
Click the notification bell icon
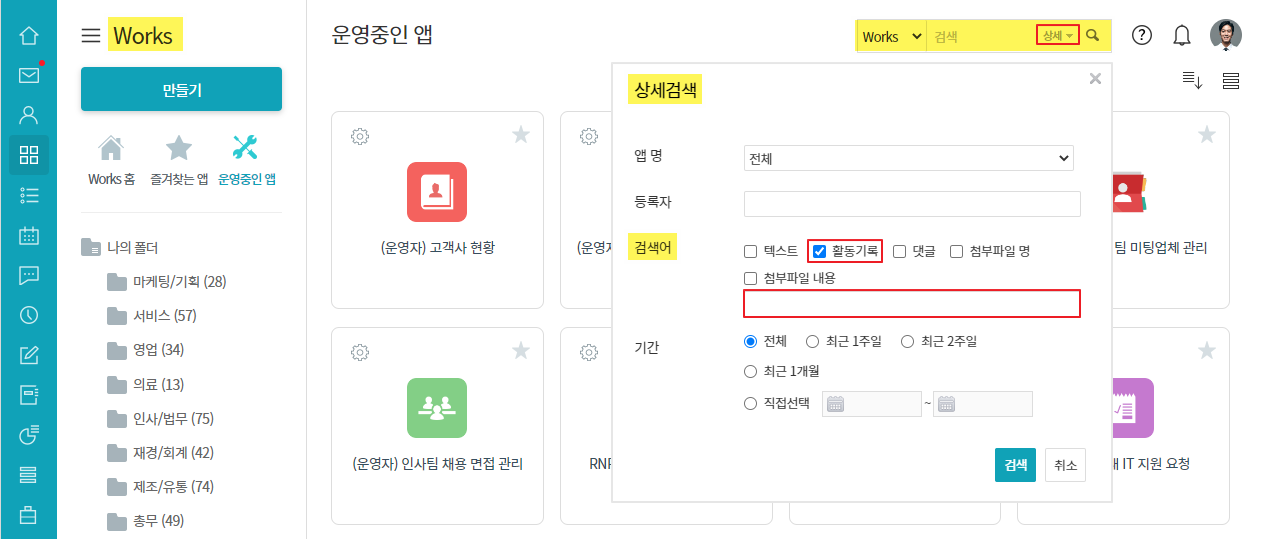tap(1182, 36)
